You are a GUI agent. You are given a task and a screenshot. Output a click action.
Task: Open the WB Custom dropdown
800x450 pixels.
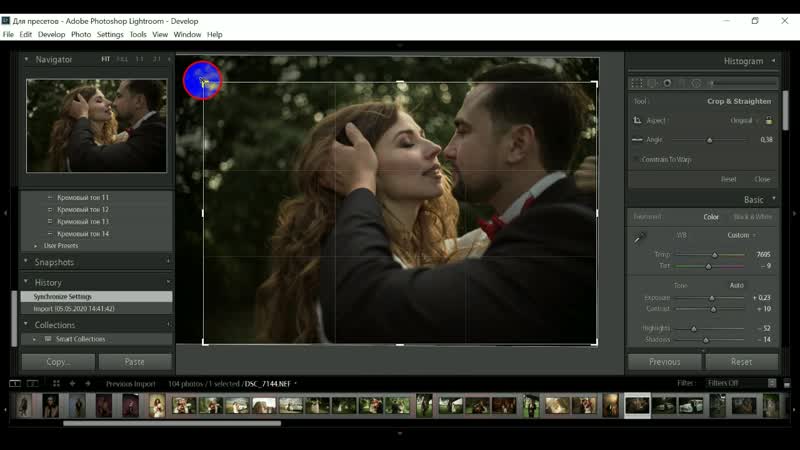coord(741,235)
